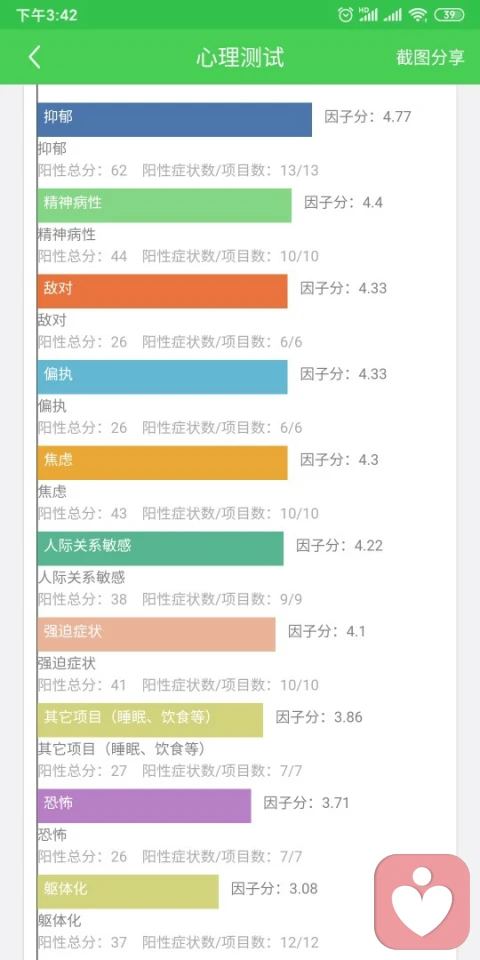480x960 pixels.
Task: Tap the Wi-Fi status icon
Action: point(418,15)
